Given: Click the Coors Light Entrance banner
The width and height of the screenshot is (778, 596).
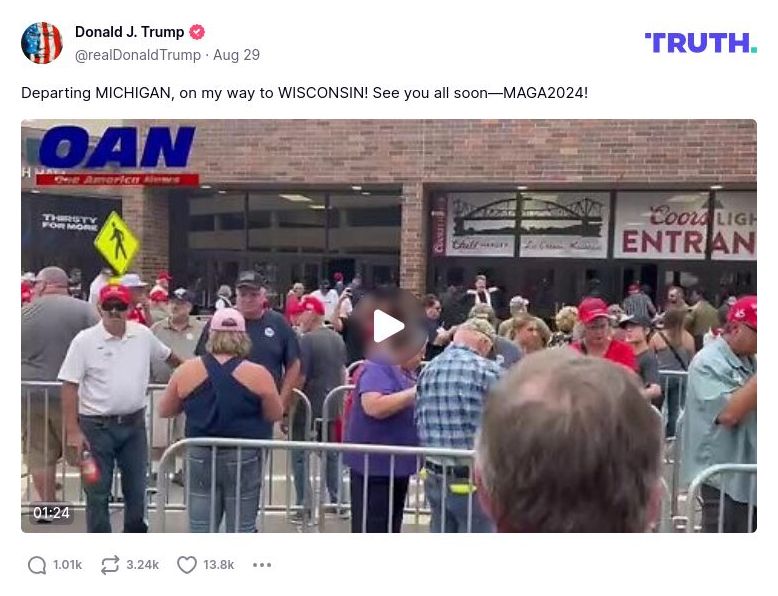Looking at the screenshot, I should point(685,226).
